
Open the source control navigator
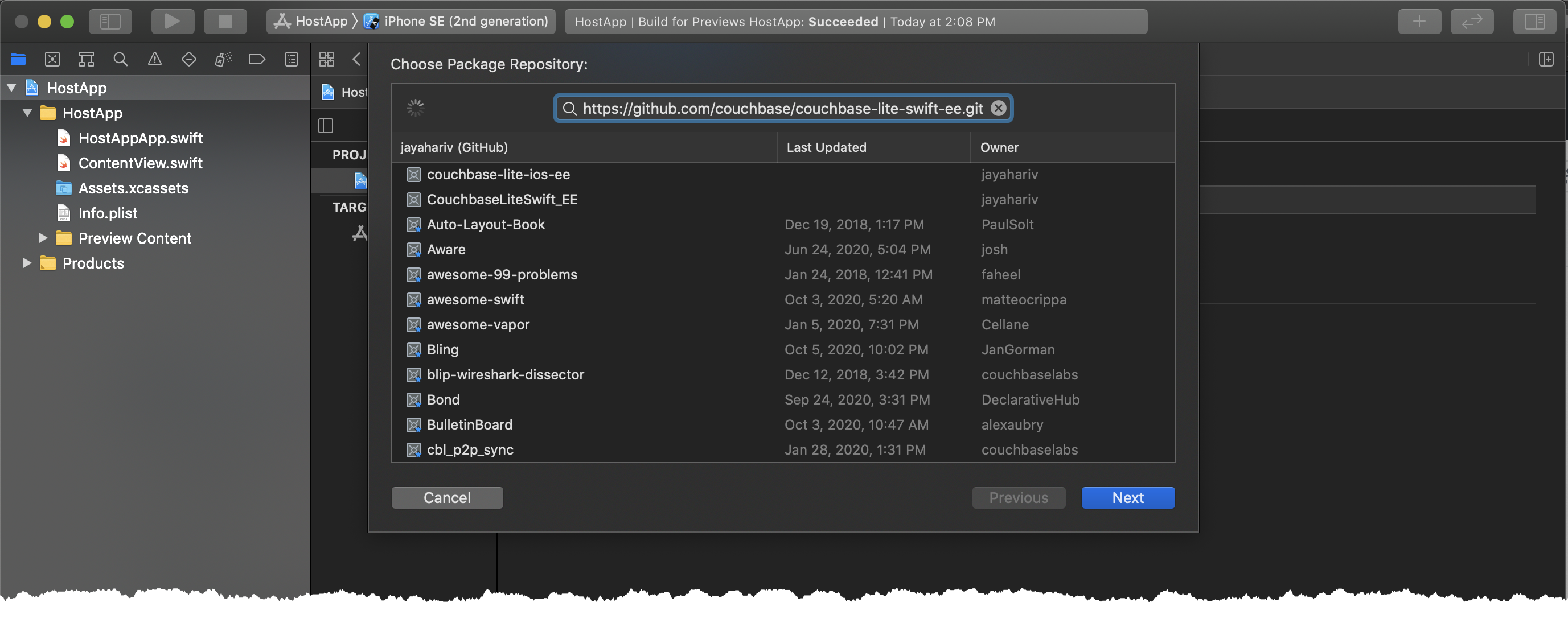(x=52, y=59)
